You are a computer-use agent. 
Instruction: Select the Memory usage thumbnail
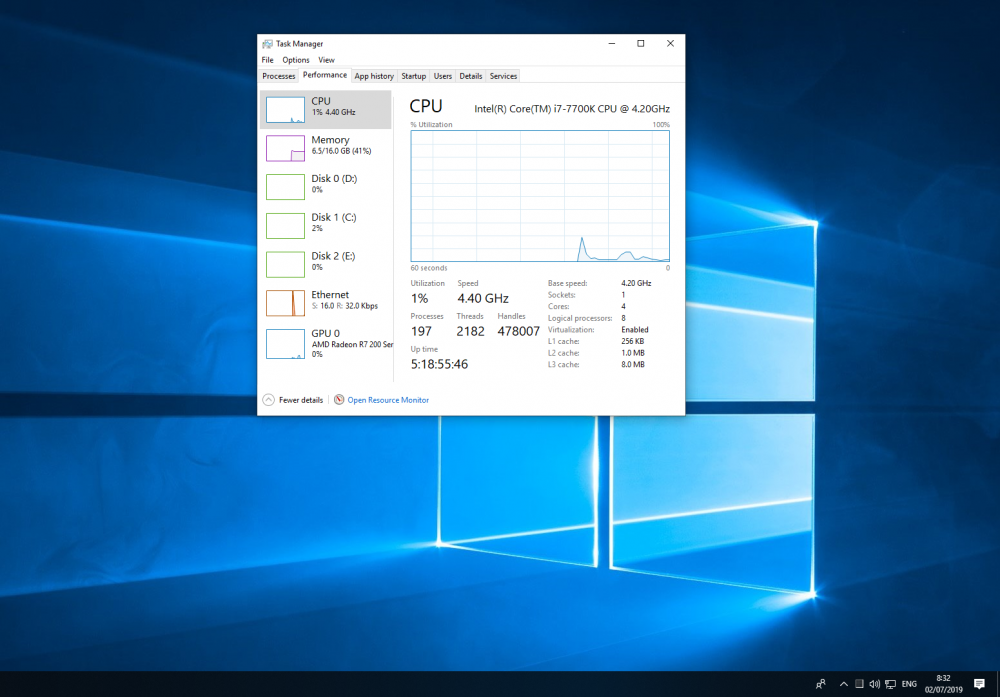click(x=285, y=149)
